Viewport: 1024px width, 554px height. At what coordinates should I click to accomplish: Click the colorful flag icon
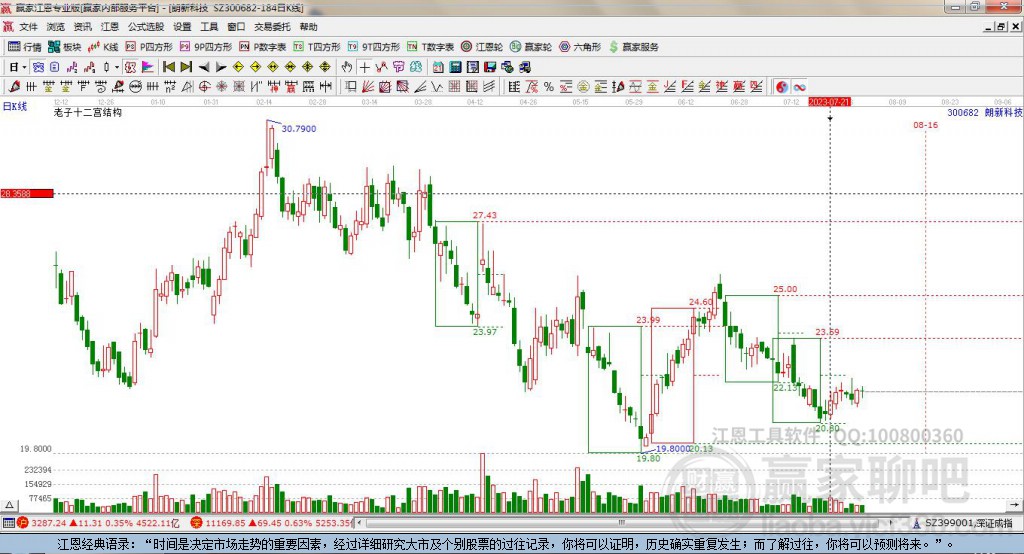pos(148,67)
